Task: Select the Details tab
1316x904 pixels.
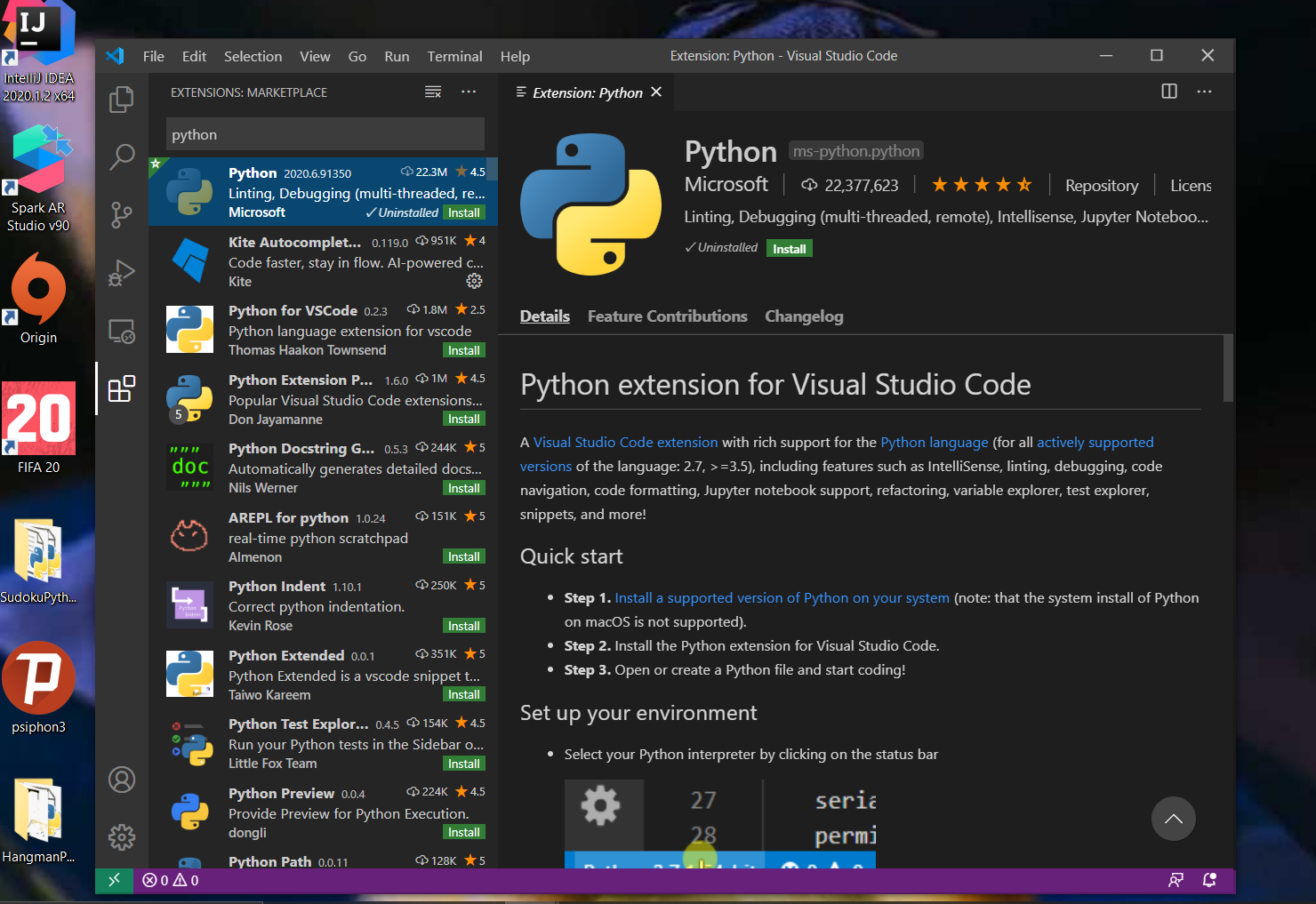Action: point(545,316)
